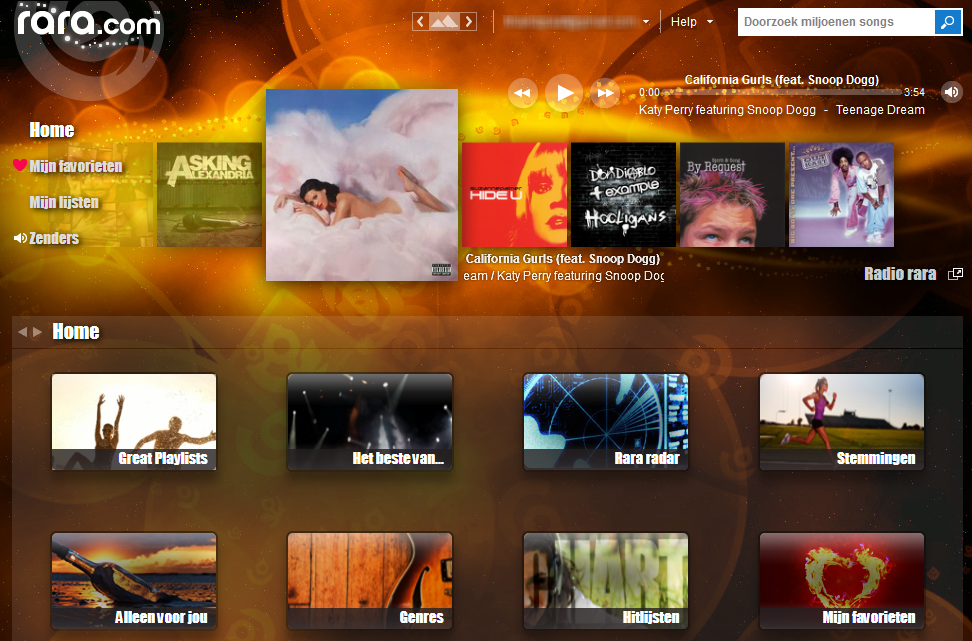The width and height of the screenshot is (972, 641).
Task: Mute the volume with the speaker icon
Action: pos(951,92)
